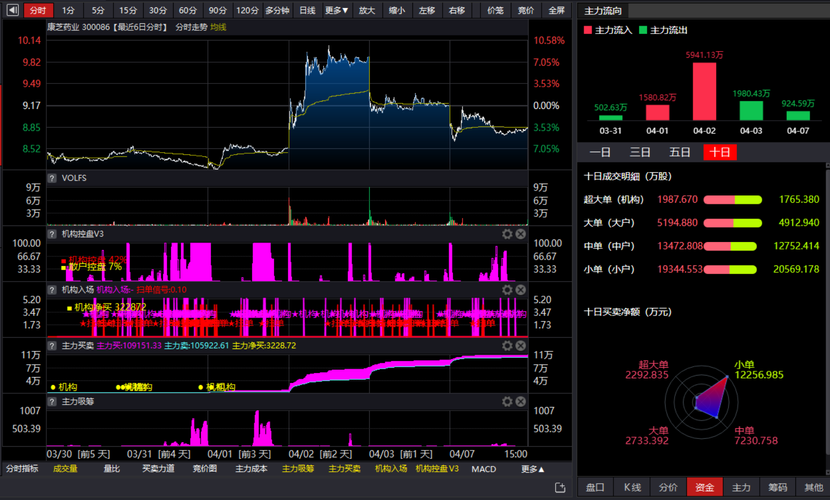Open help for the VOLFS indicator
Image resolution: width=830 pixels, height=500 pixels.
click(x=52, y=178)
